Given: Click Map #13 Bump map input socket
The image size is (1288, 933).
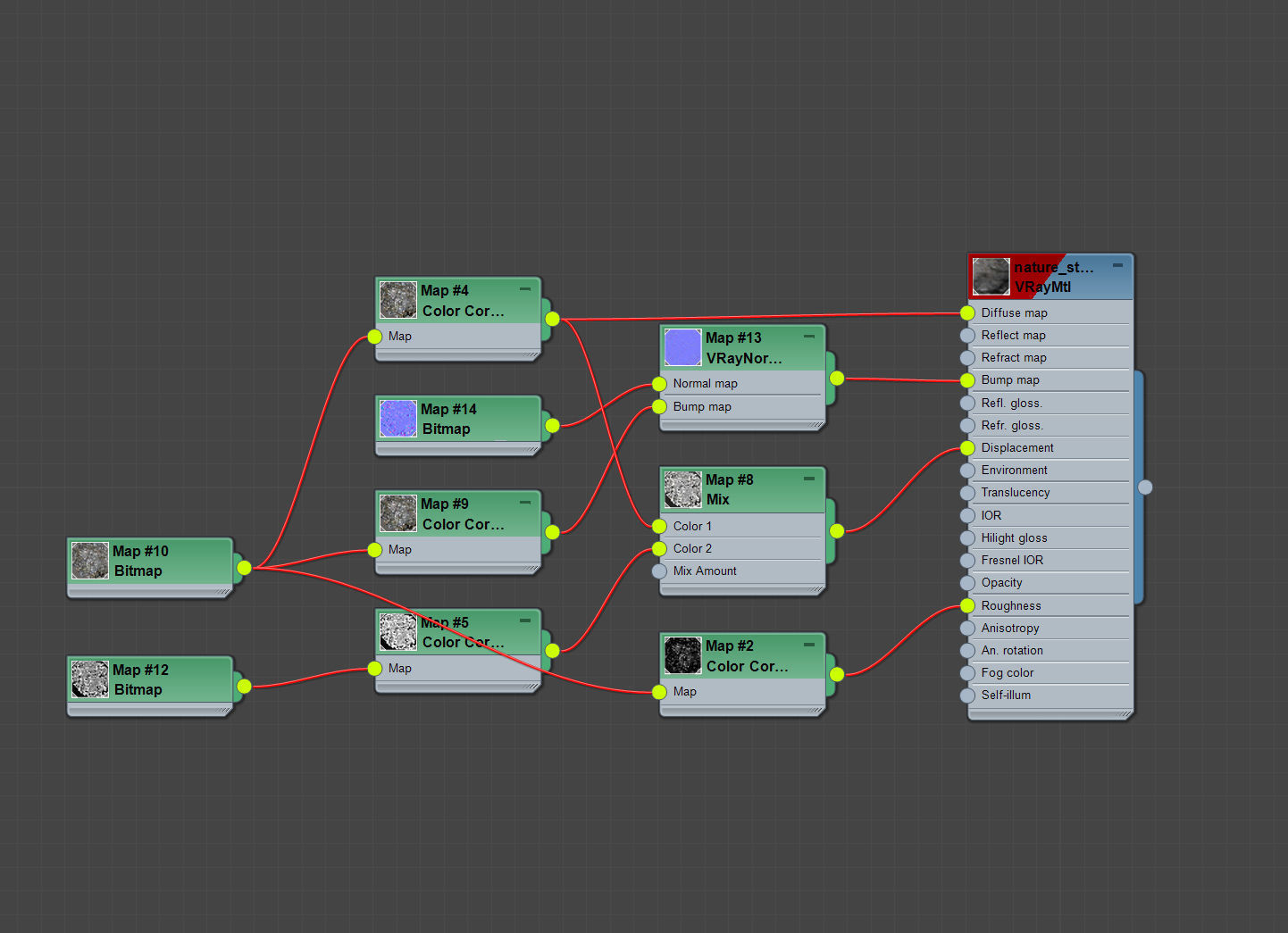Looking at the screenshot, I should [x=659, y=407].
